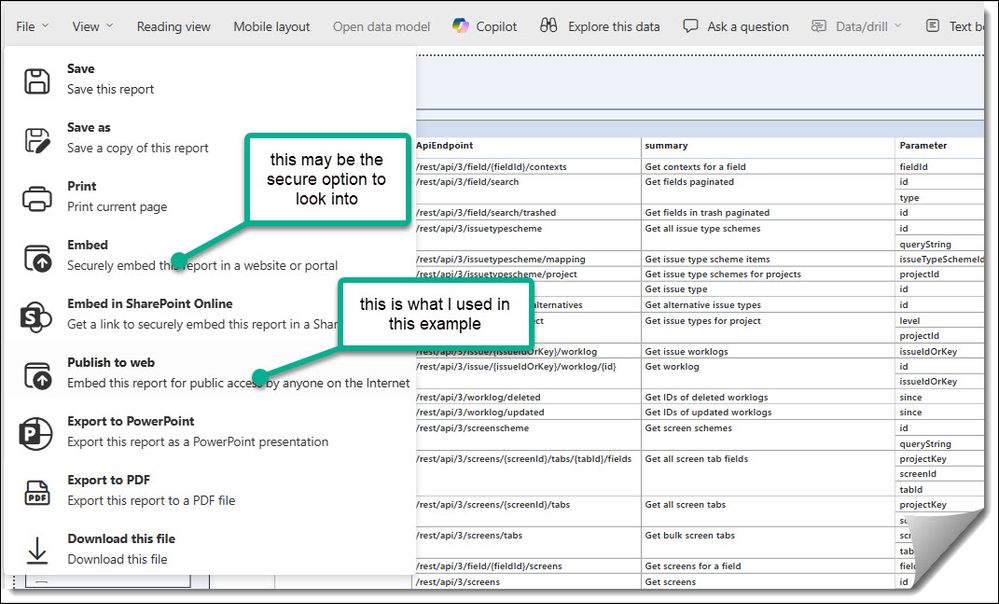Image resolution: width=999 pixels, height=604 pixels.
Task: Click 'Get screen schemes' cell
Action: click(768, 436)
